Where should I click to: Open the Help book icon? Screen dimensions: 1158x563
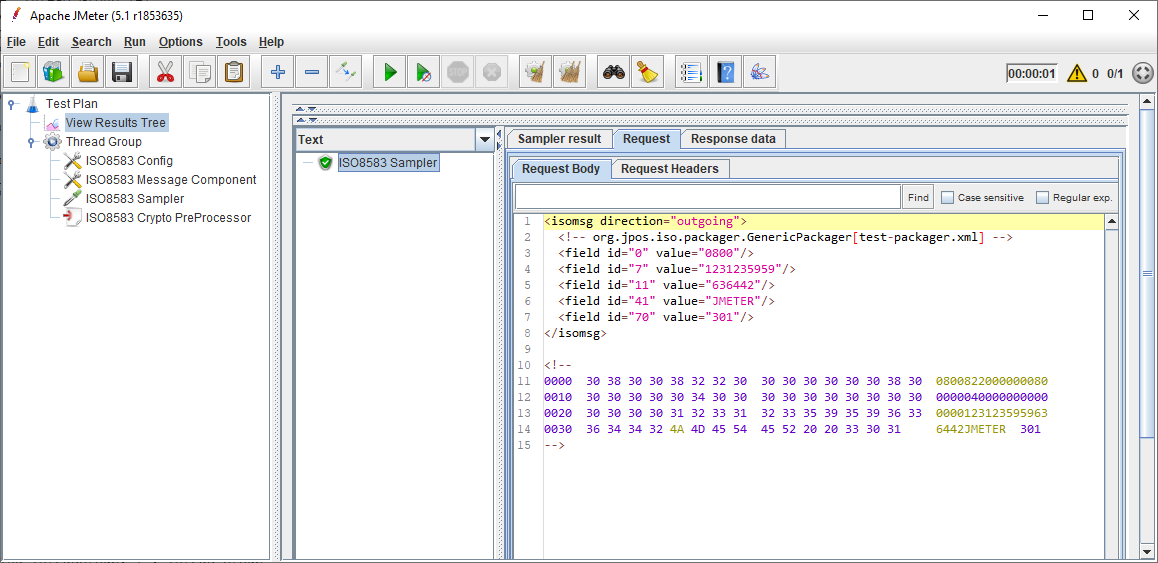725,72
